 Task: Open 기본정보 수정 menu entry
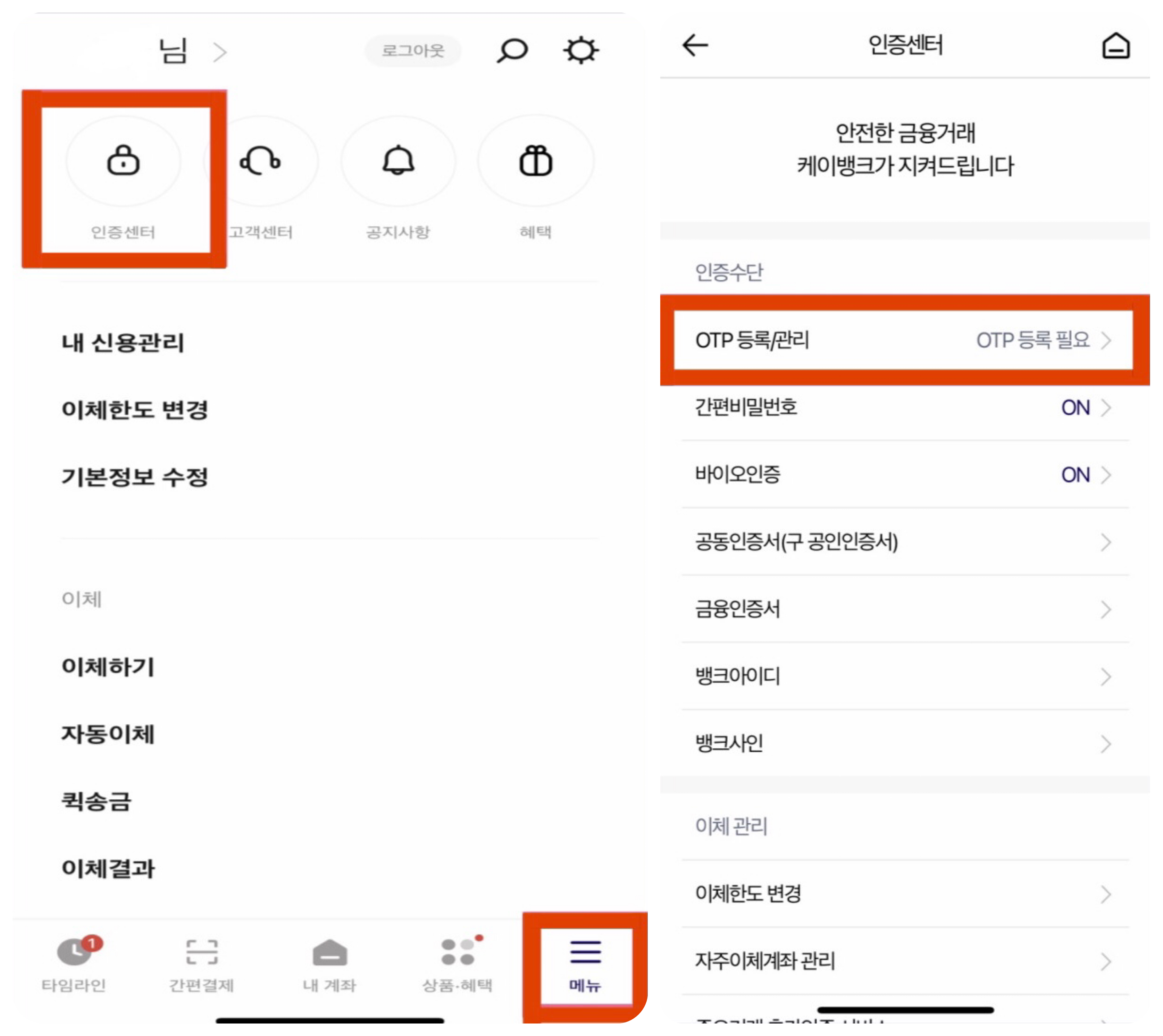(x=135, y=477)
